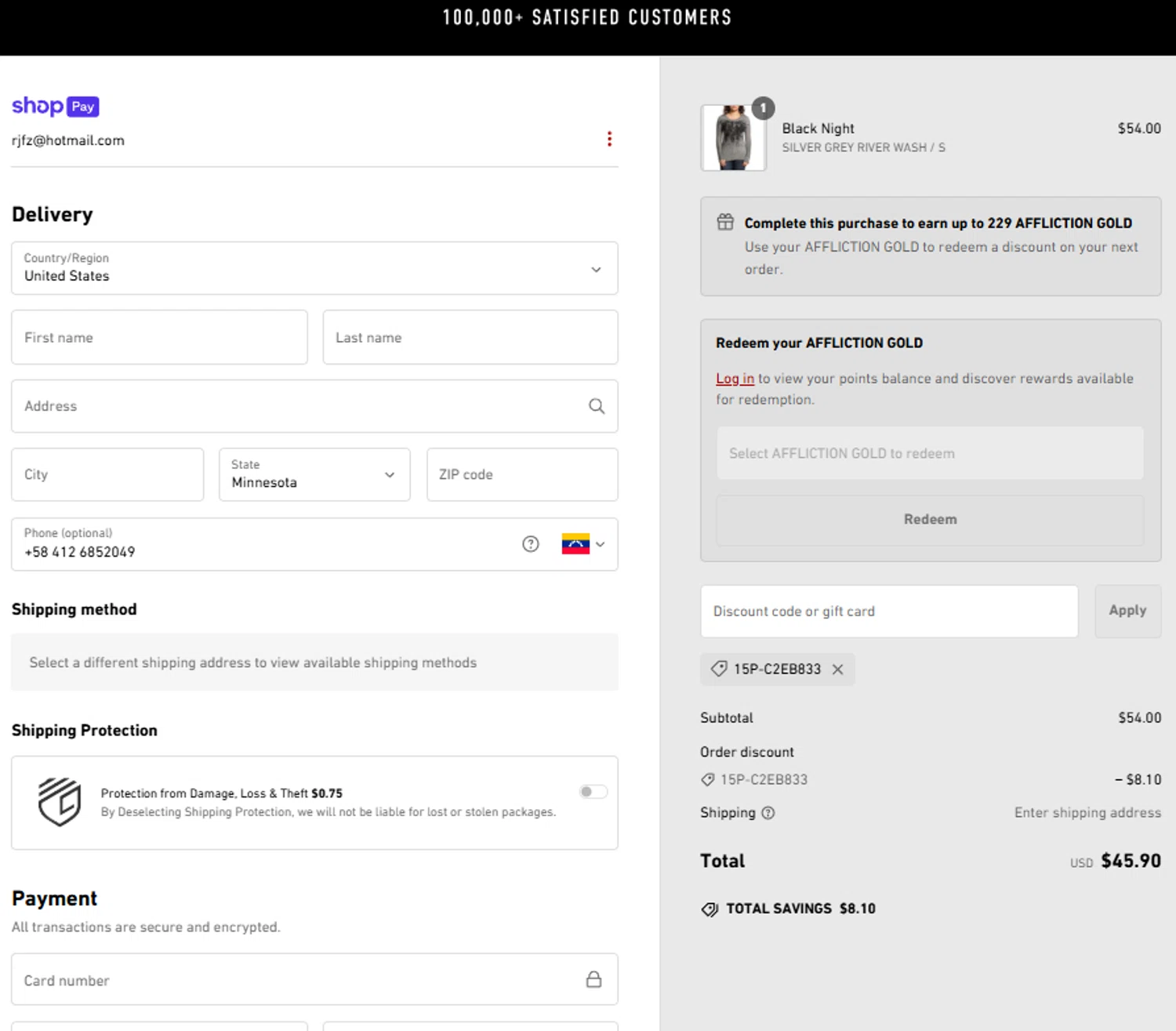This screenshot has width=1176, height=1031.
Task: Click the applied discount tag icon in chip
Action: click(718, 670)
